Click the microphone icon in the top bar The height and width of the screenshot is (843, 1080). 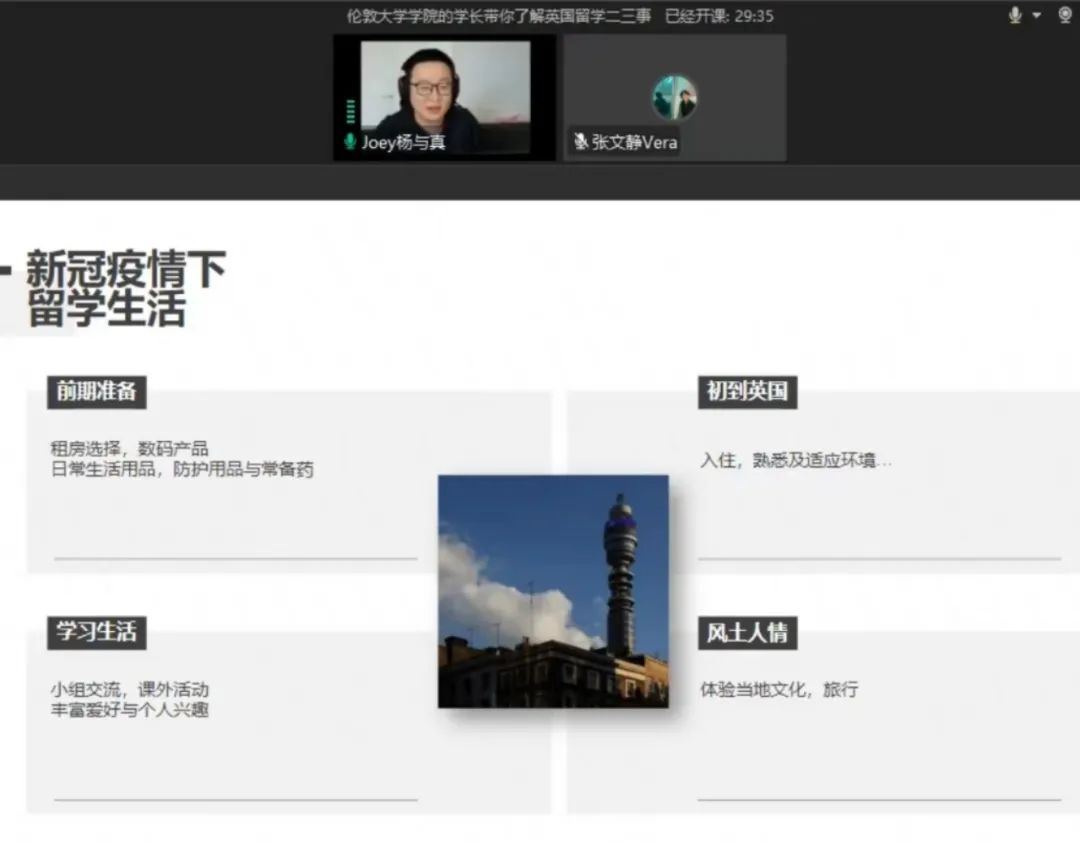click(1015, 15)
